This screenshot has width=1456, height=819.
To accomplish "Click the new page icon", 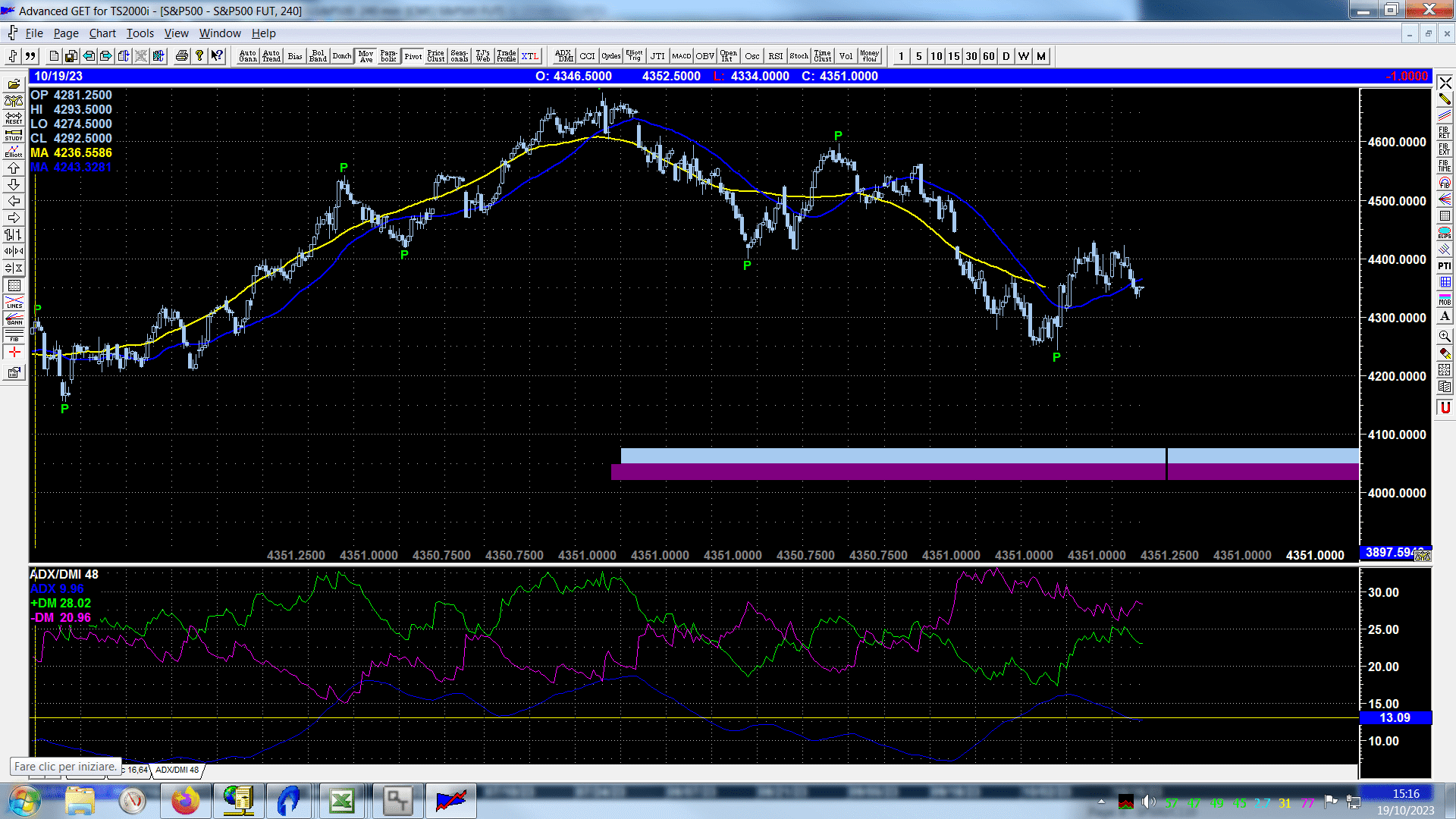I will (54, 56).
